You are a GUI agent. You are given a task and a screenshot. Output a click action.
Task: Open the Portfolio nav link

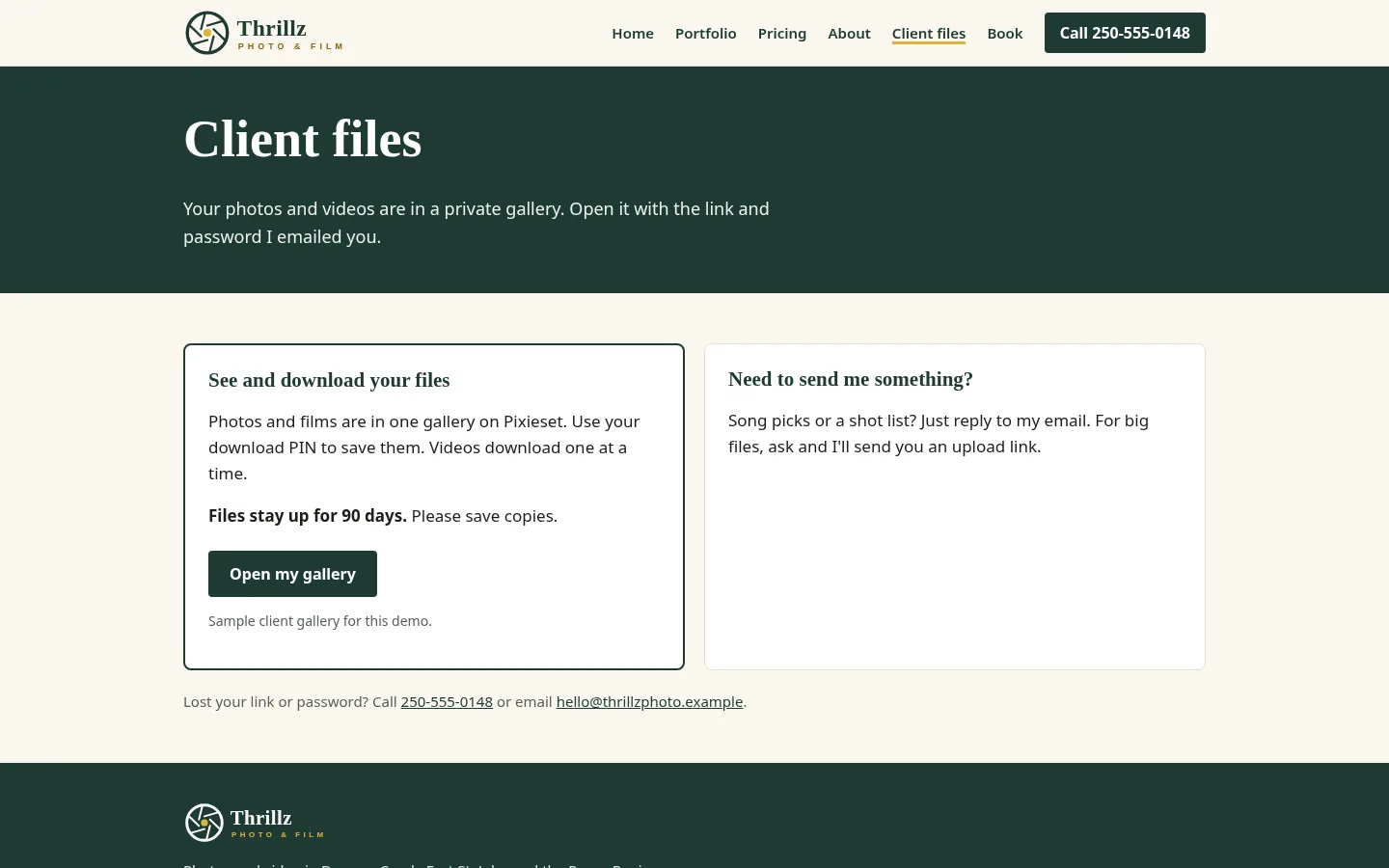click(x=706, y=33)
